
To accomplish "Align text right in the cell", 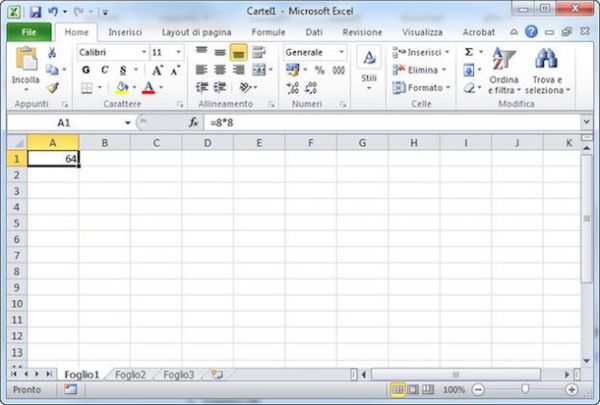I will pos(238,70).
